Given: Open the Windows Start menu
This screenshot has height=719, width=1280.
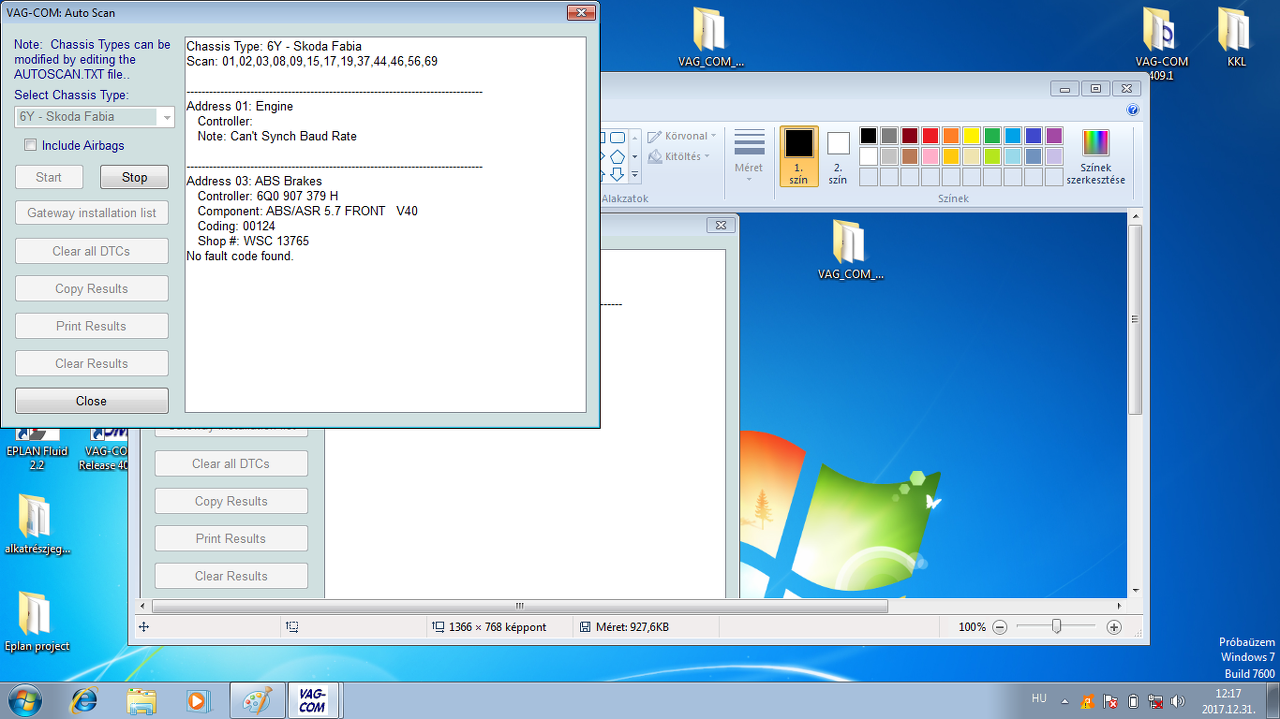Looking at the screenshot, I should [x=23, y=700].
